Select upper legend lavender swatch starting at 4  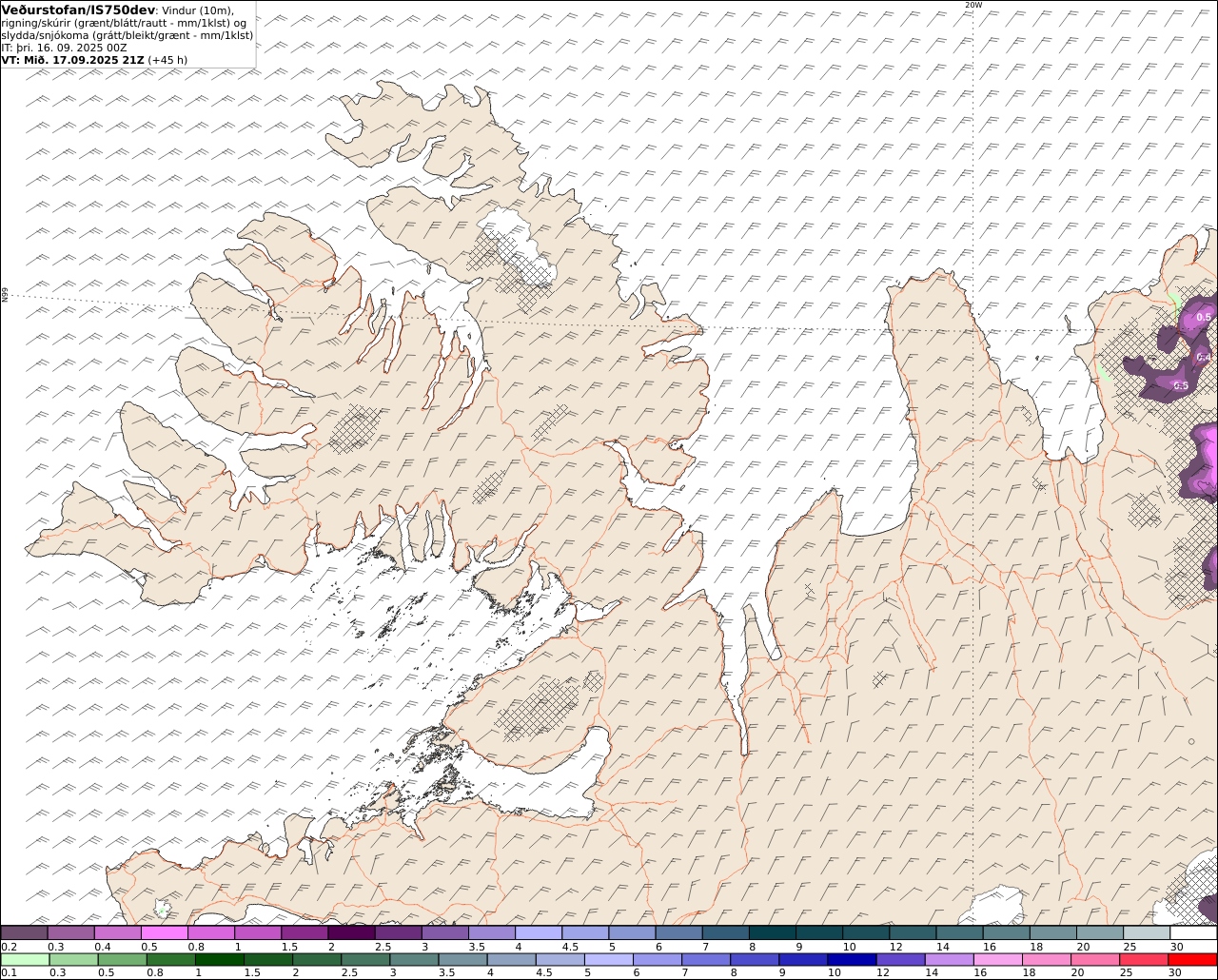click(x=539, y=932)
